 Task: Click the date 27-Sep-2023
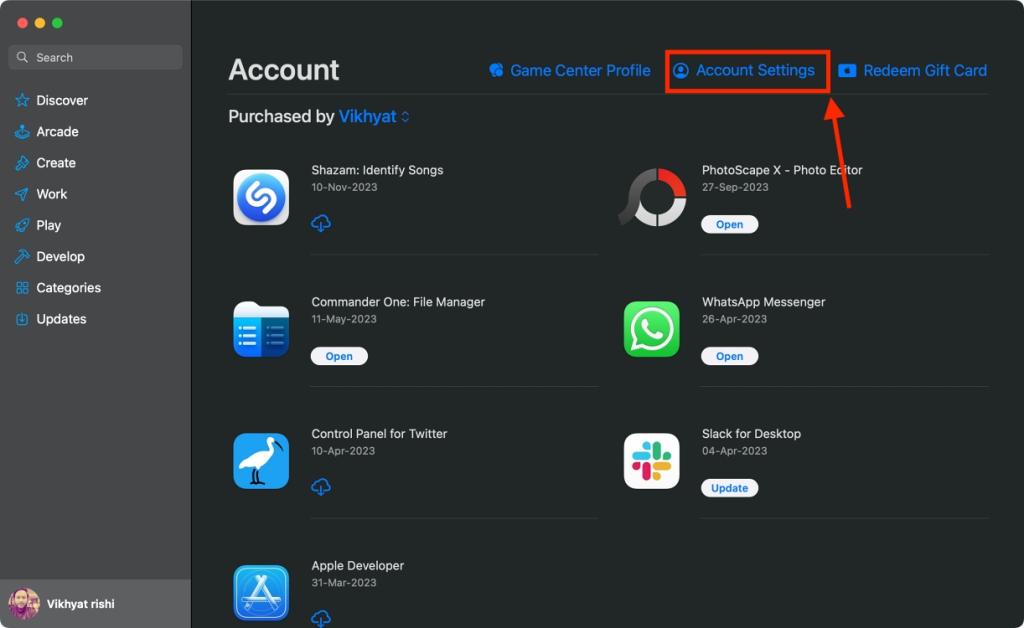(x=735, y=187)
